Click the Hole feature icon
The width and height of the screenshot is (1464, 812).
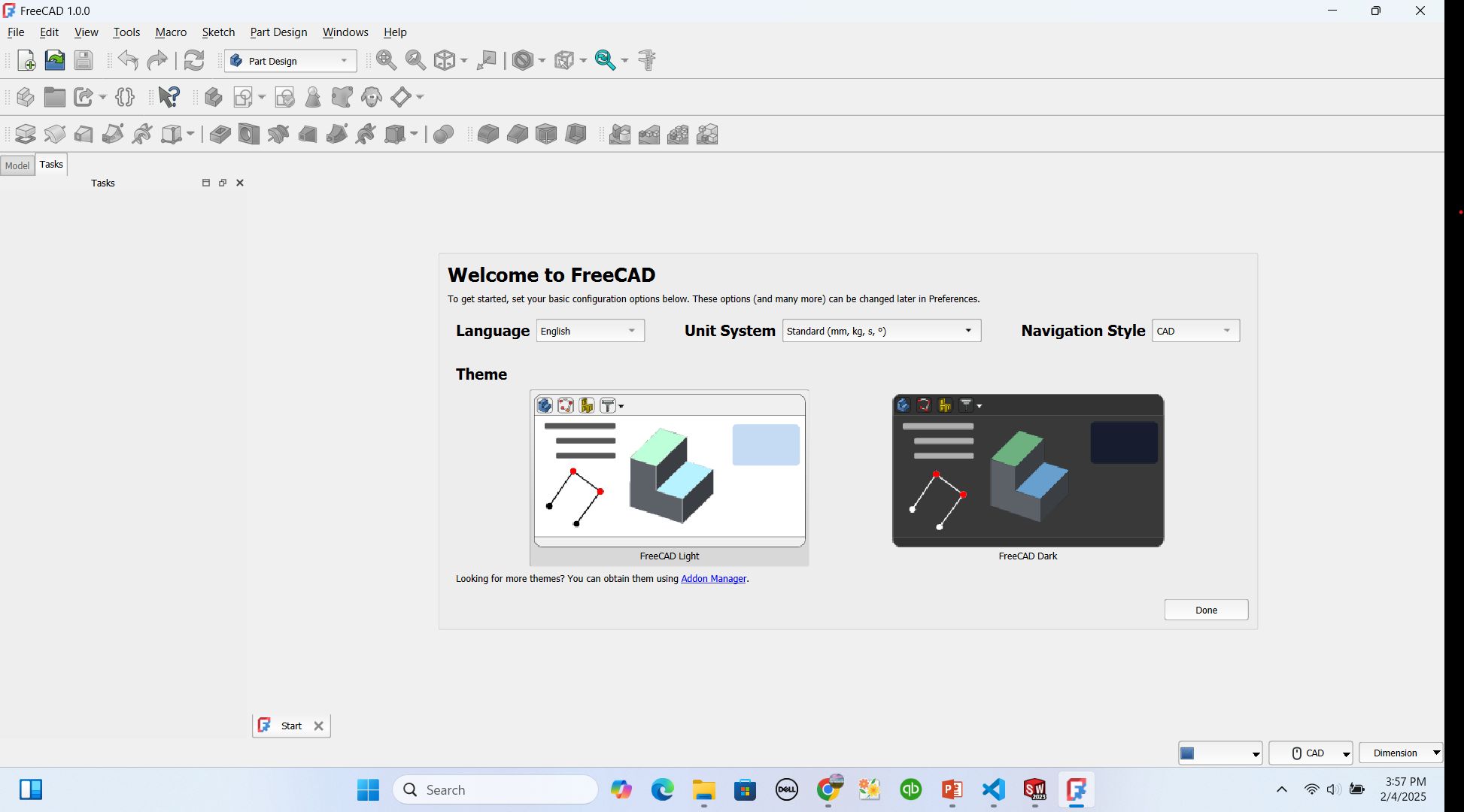[x=249, y=135]
